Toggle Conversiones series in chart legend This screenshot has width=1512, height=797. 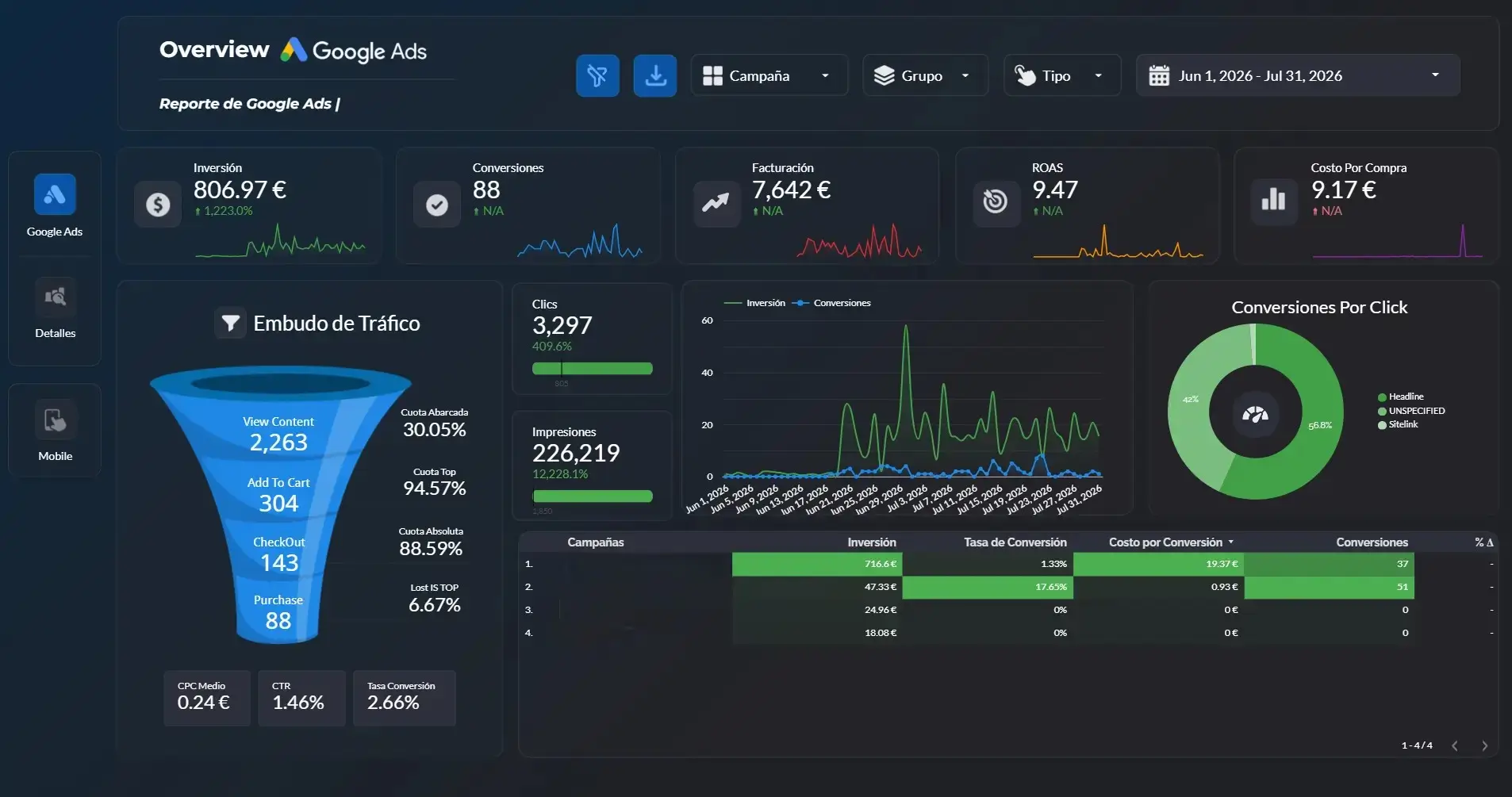point(832,303)
